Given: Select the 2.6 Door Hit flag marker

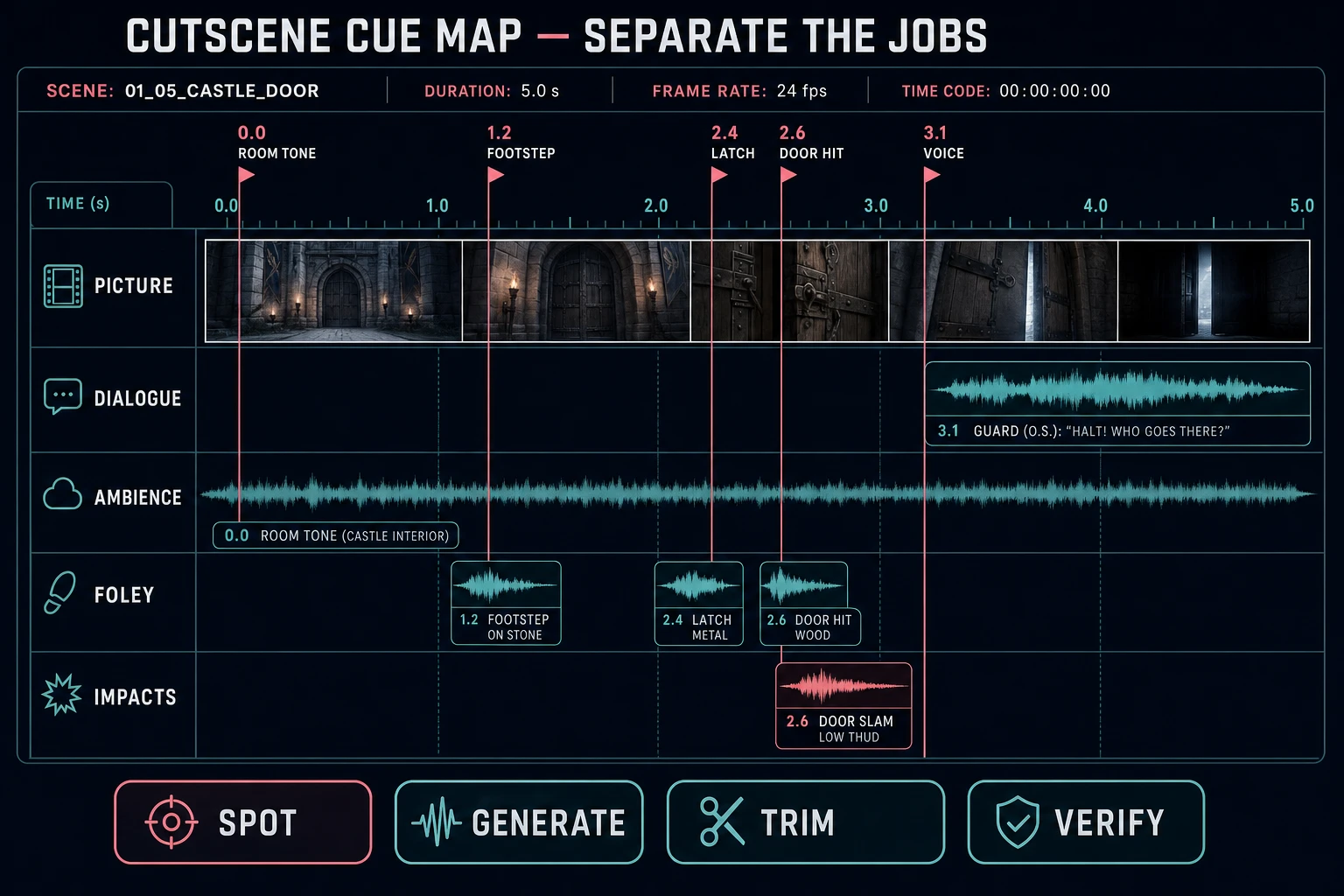Looking at the screenshot, I should point(788,174).
